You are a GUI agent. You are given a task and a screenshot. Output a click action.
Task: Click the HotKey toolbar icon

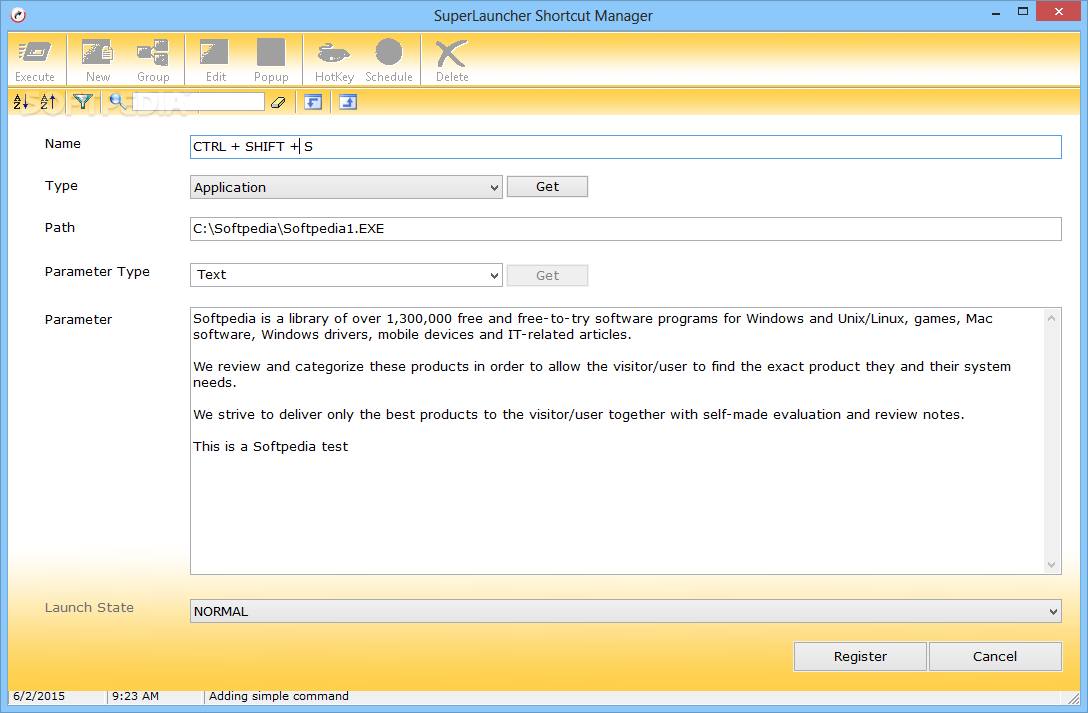point(334,60)
